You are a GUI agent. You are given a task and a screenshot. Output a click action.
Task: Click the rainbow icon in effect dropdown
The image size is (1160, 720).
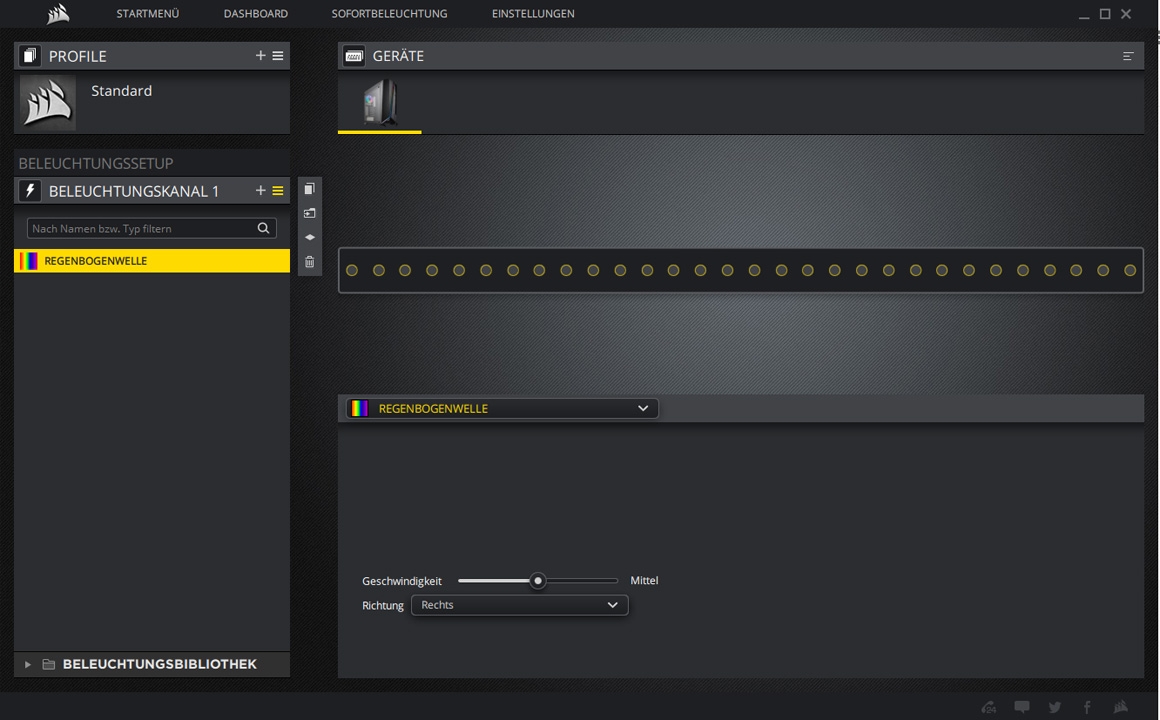coord(360,408)
